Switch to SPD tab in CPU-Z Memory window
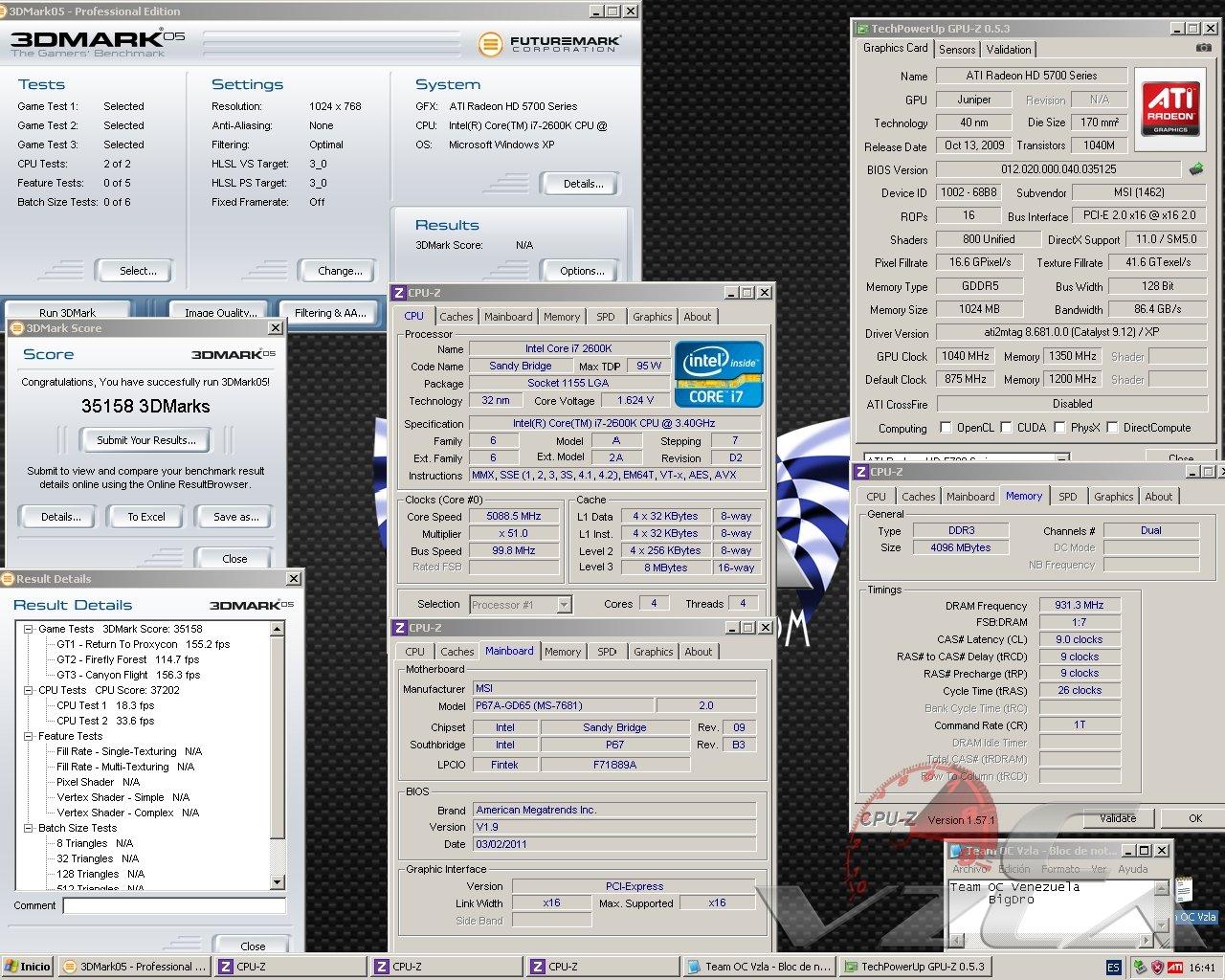The image size is (1225, 980). (1067, 497)
